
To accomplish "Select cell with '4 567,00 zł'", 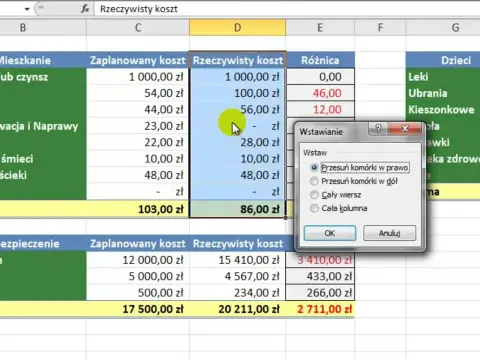I will 237,276.
